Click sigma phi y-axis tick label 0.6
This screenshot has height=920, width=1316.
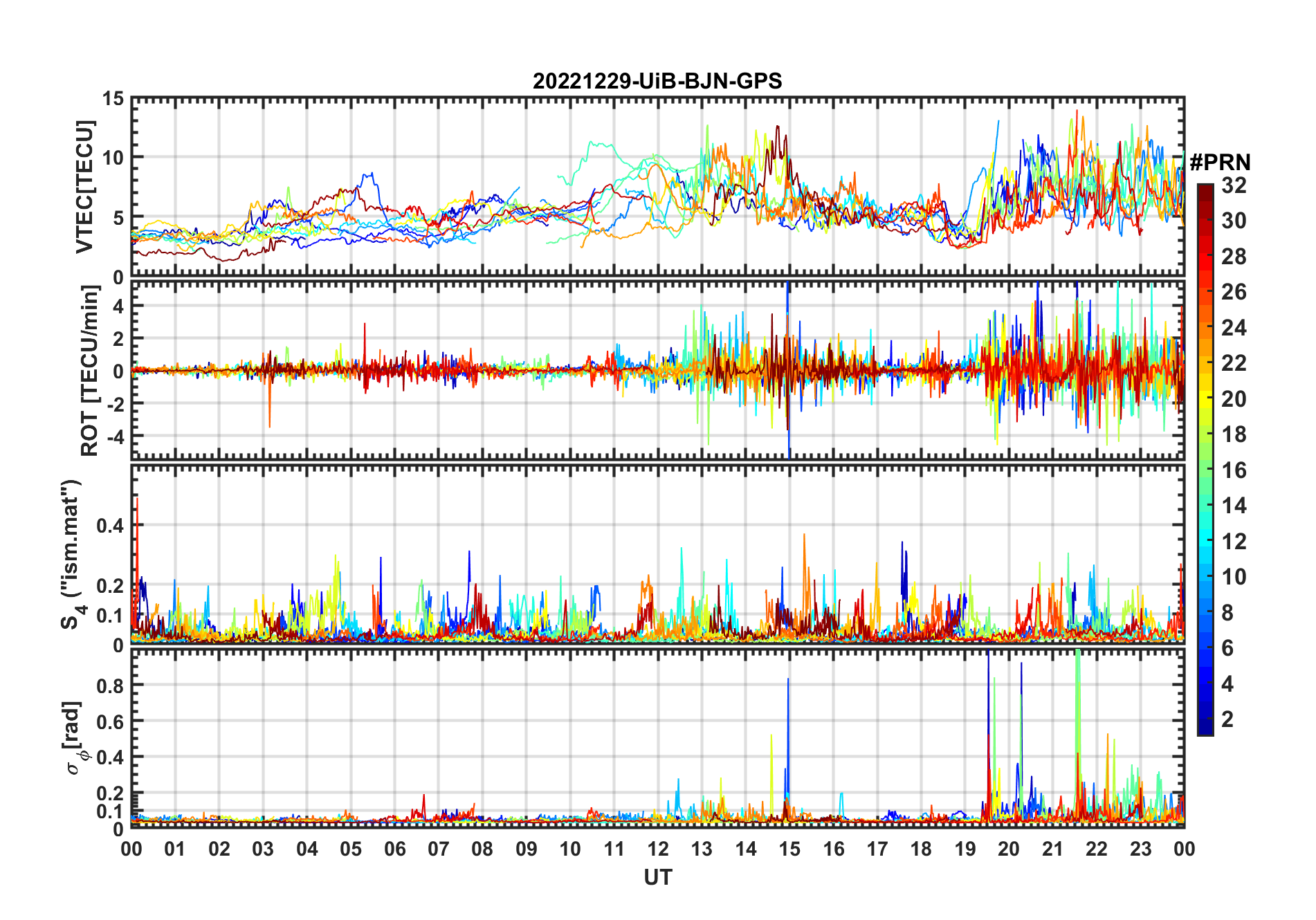(110, 721)
